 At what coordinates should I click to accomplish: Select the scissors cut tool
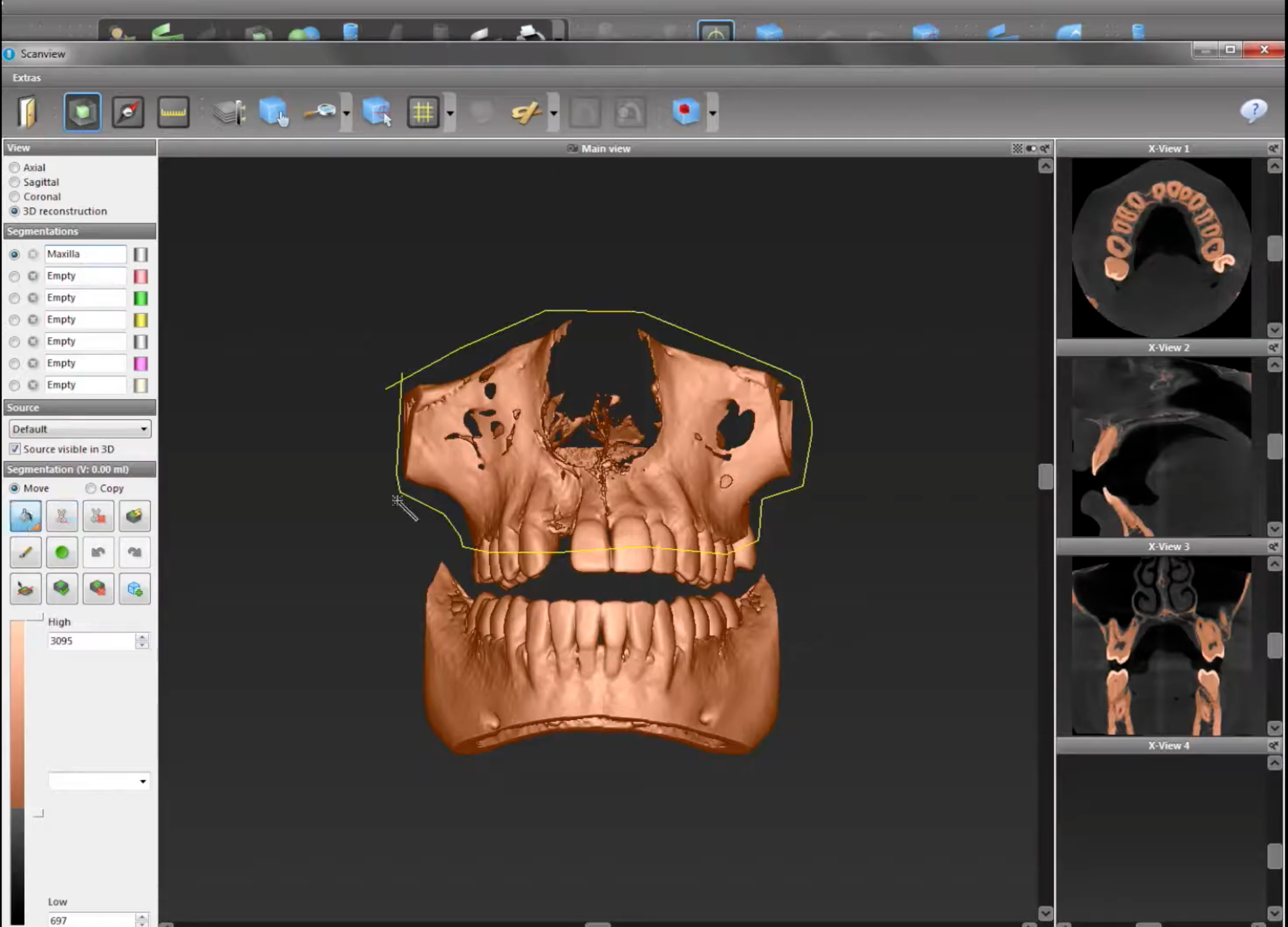click(62, 516)
